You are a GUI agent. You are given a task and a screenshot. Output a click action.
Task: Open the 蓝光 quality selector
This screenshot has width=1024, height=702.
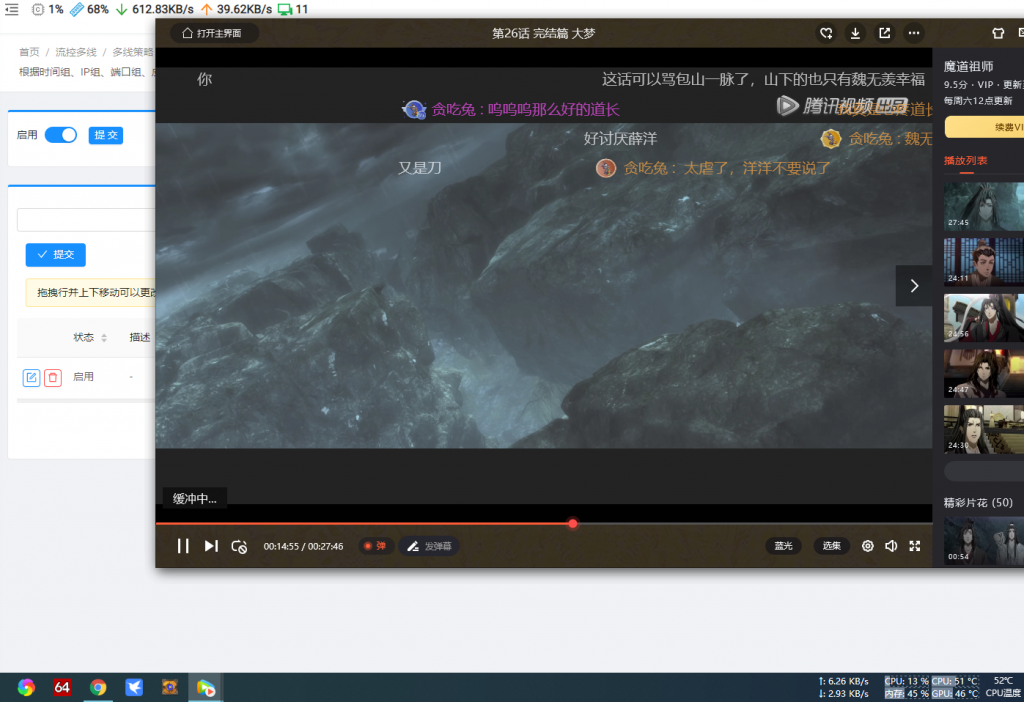pyautogui.click(x=783, y=546)
